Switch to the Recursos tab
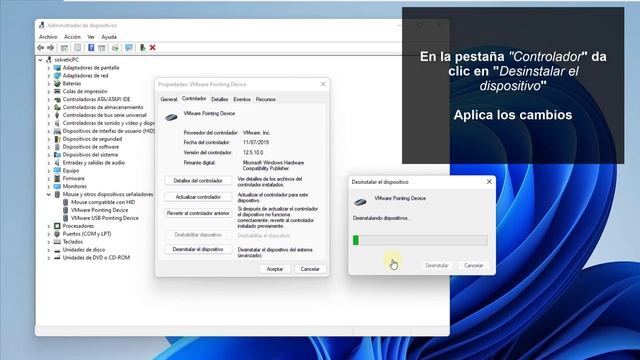 click(265, 99)
